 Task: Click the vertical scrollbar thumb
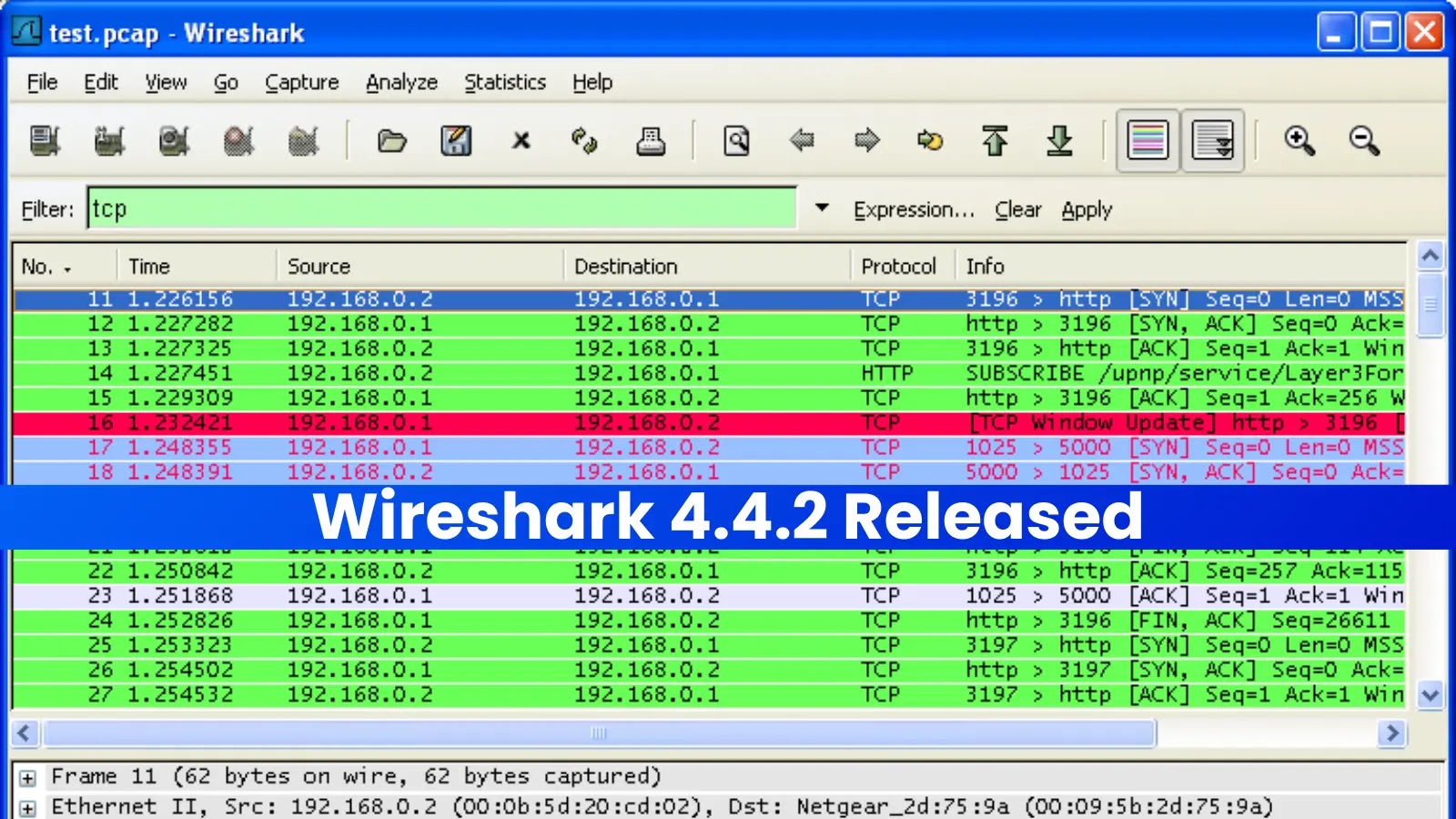[1430, 304]
